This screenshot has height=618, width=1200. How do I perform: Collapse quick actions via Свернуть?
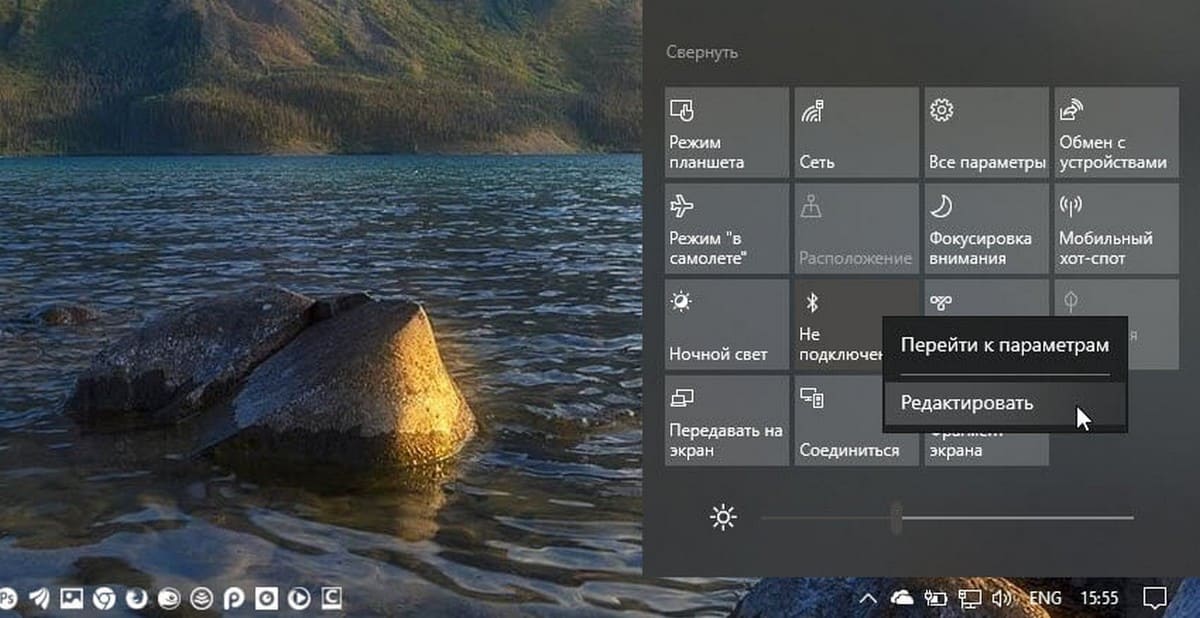[701, 52]
